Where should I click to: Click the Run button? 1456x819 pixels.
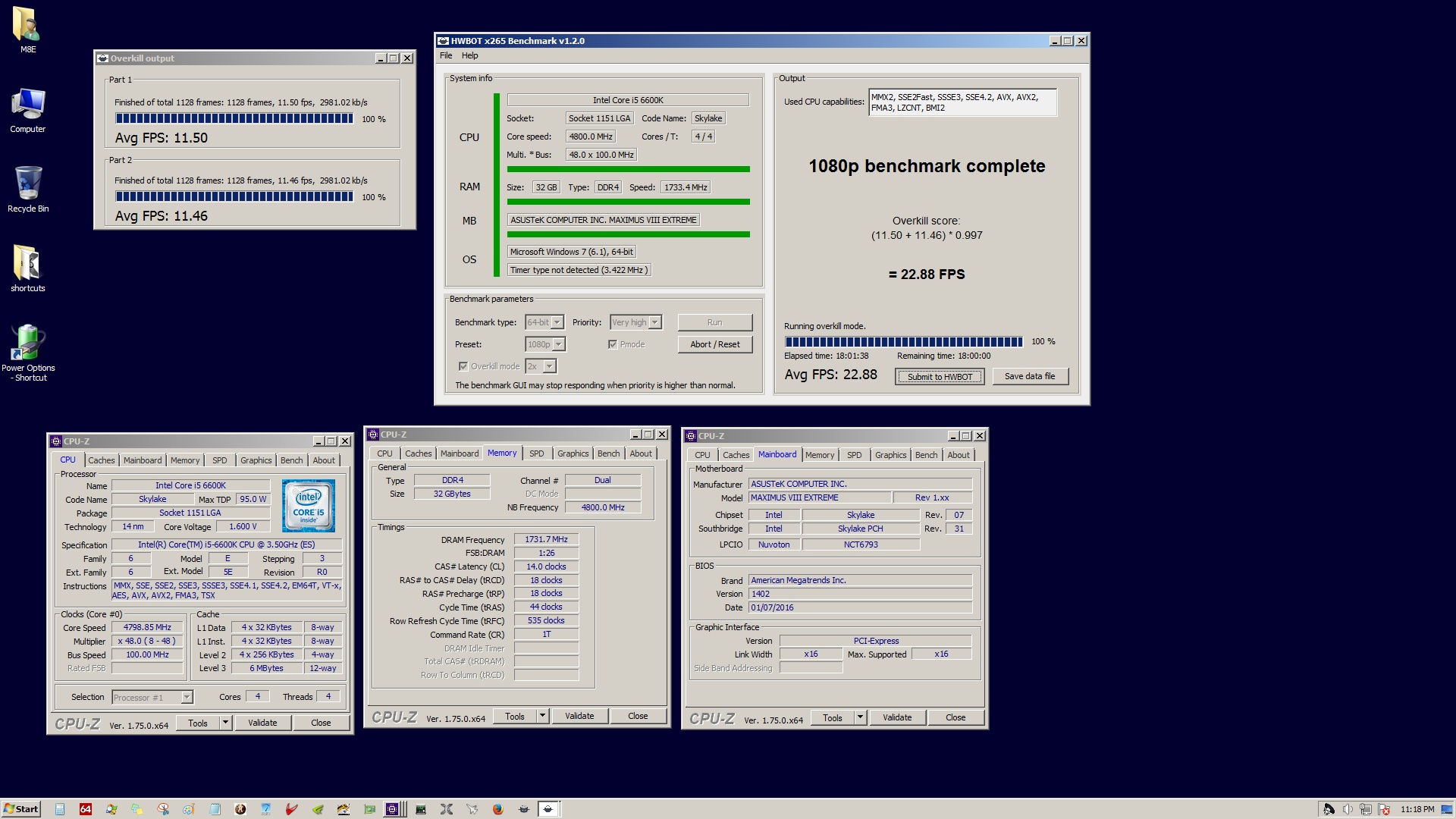pos(715,322)
